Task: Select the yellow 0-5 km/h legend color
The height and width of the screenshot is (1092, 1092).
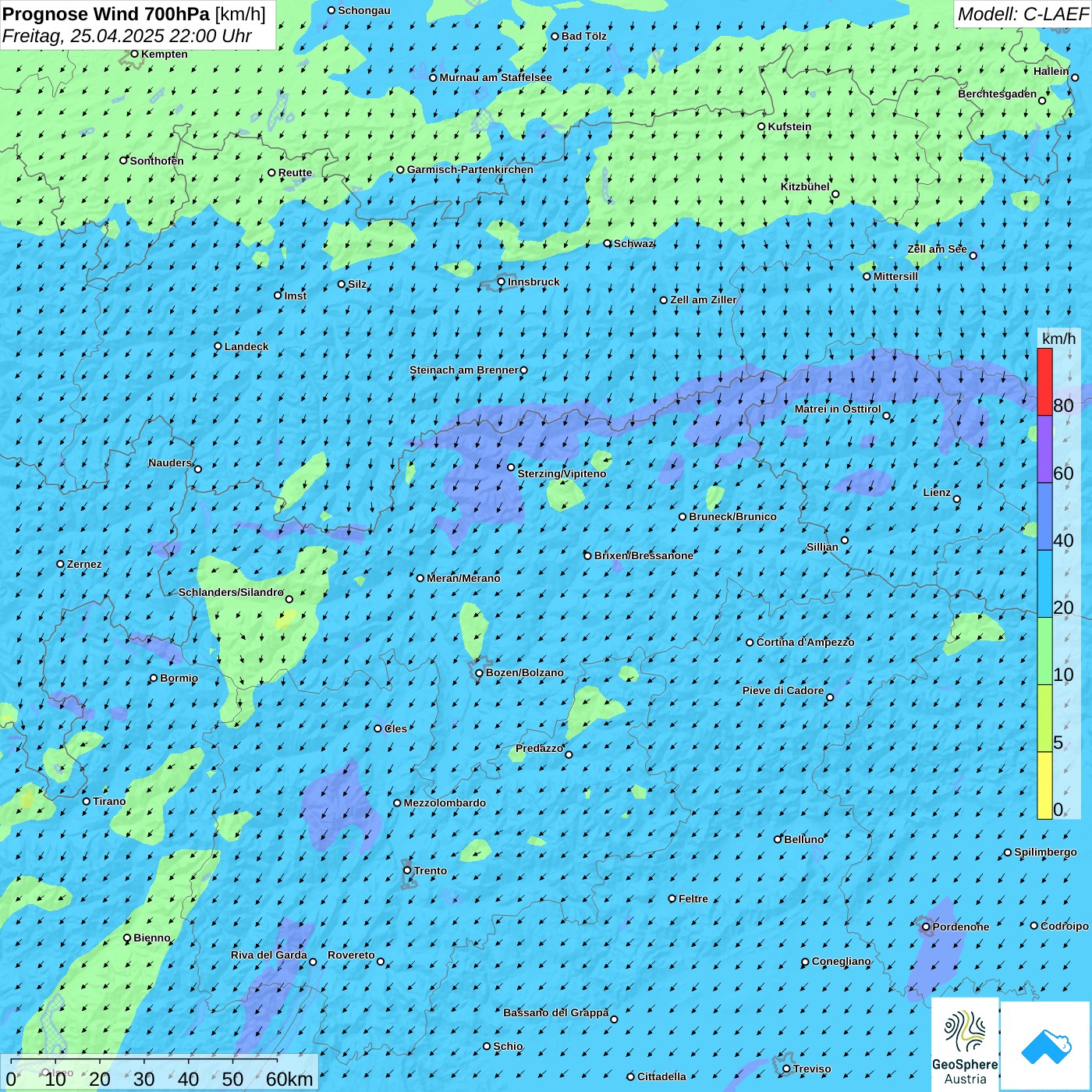Action: [x=1044, y=785]
